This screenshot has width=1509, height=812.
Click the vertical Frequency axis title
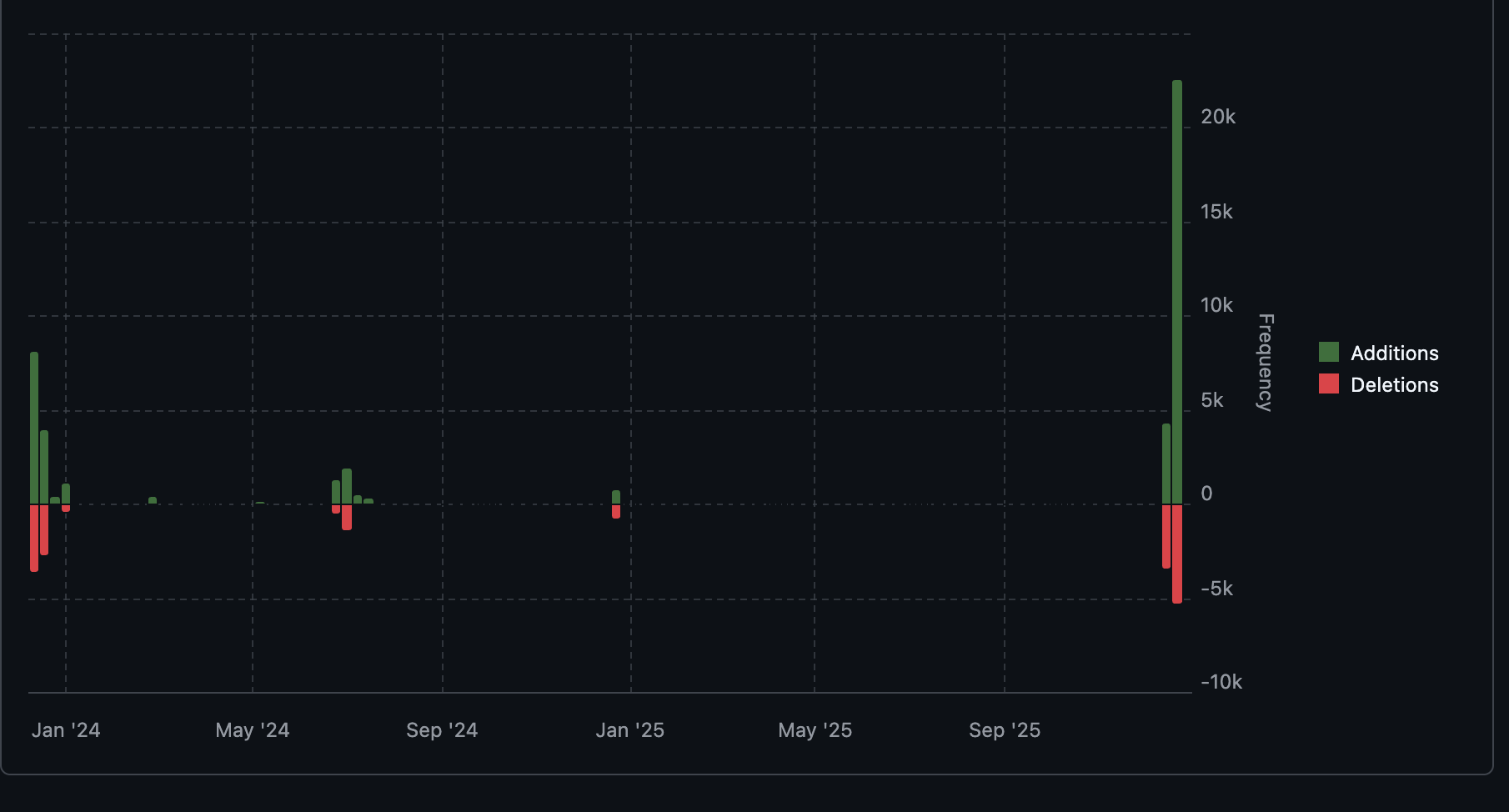coord(1265,362)
